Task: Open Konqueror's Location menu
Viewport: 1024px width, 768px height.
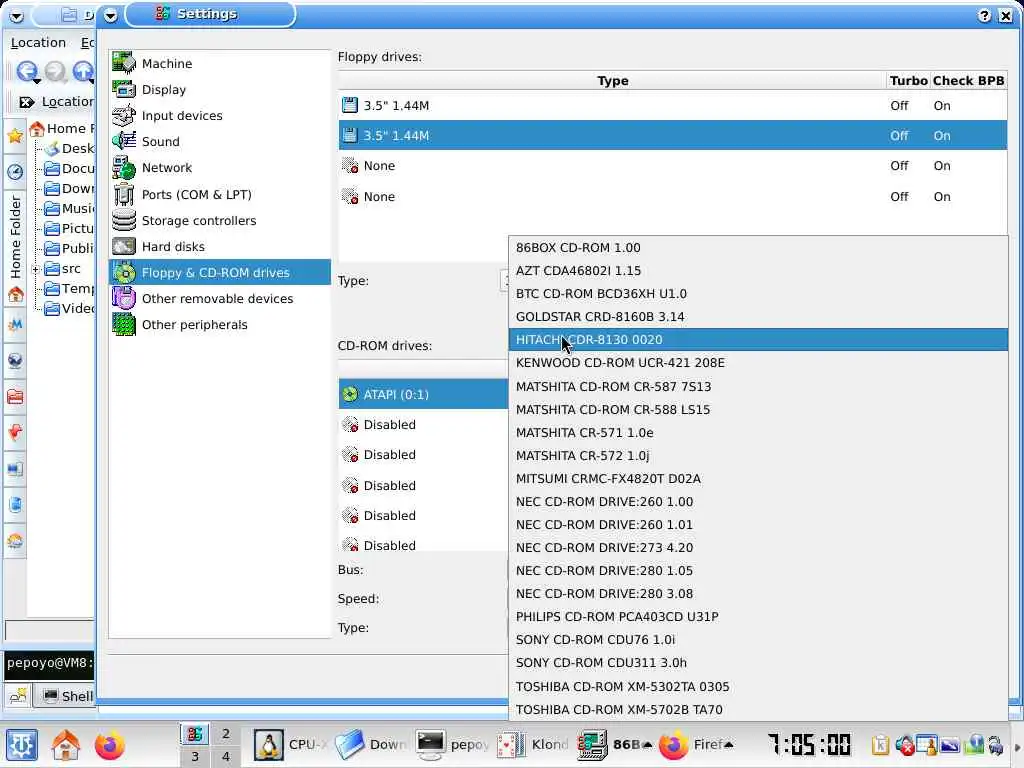Action: [x=38, y=42]
